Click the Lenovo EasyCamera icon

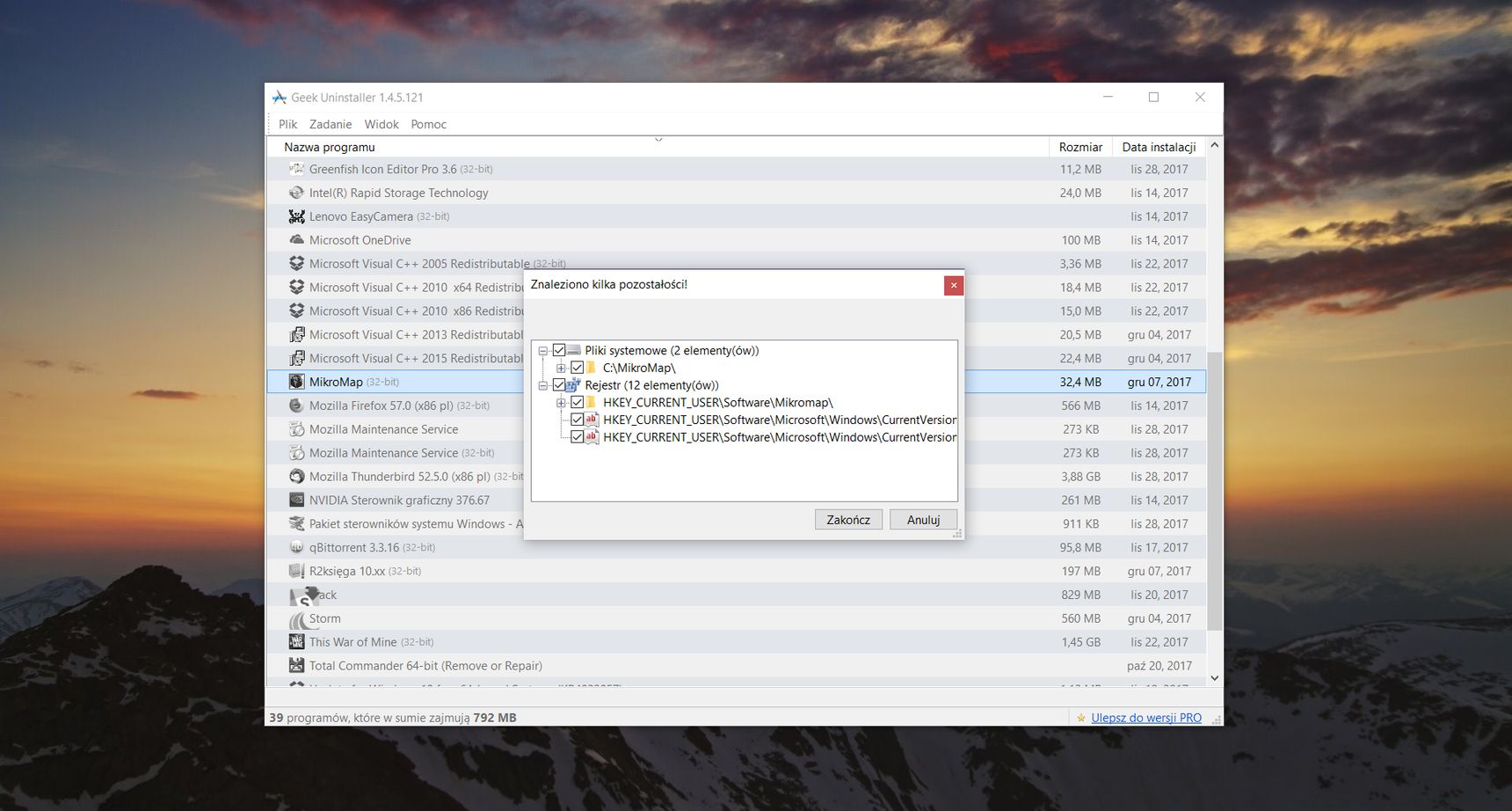click(x=296, y=216)
